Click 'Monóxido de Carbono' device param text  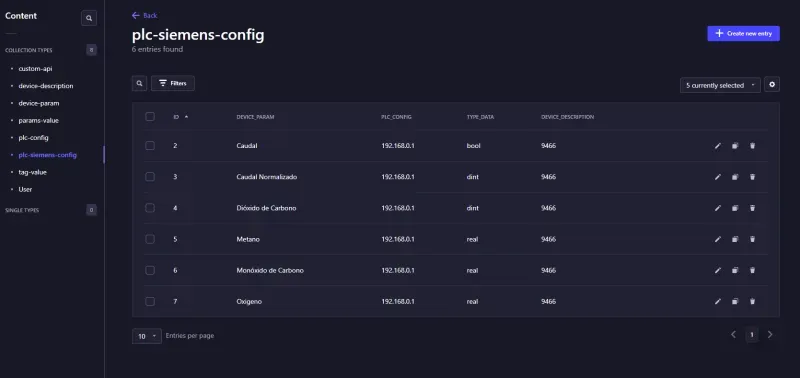pos(270,270)
